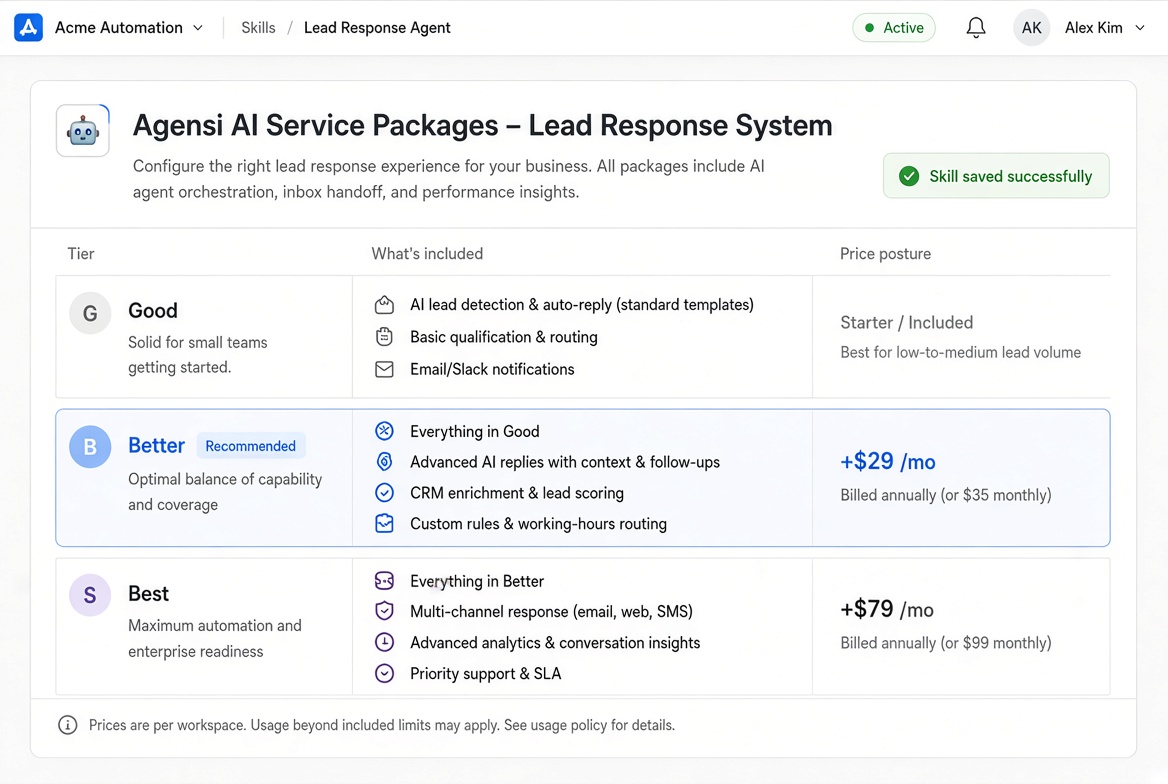Click Billed annually (or $99 monthly) text
1168x784 pixels.
[946, 643]
